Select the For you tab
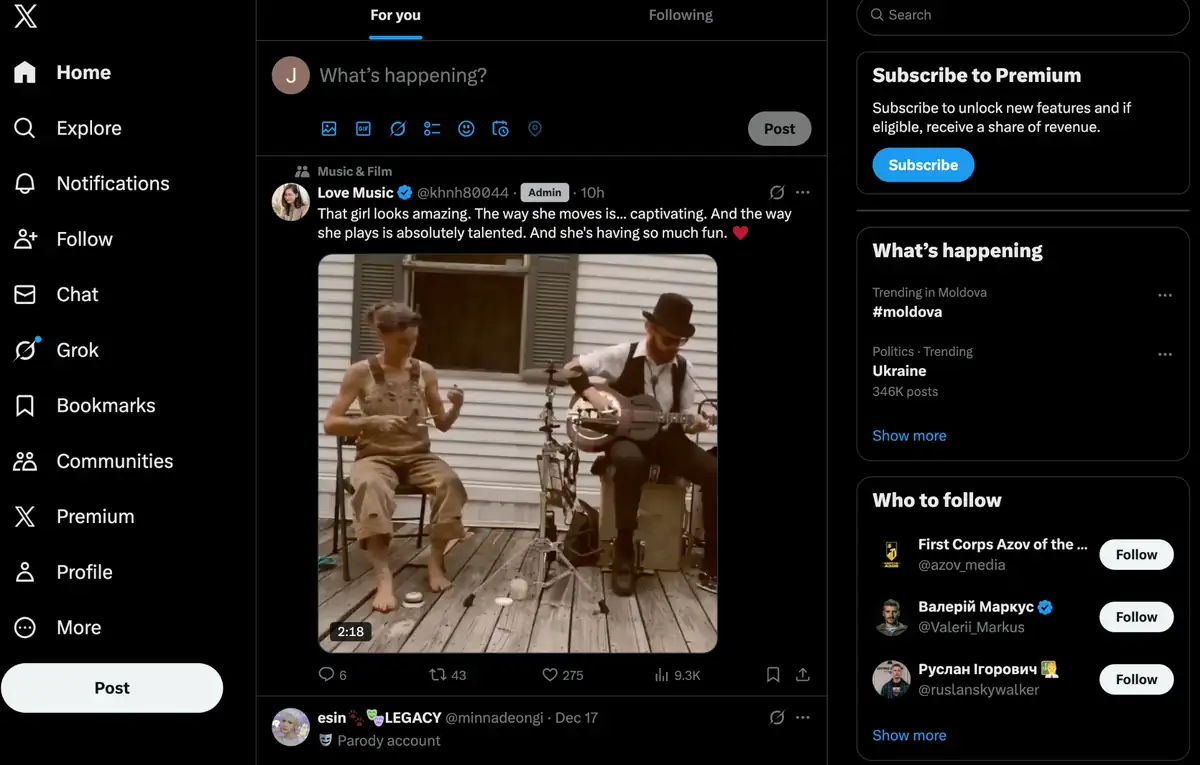The width and height of the screenshot is (1200, 765). pyautogui.click(x=395, y=15)
